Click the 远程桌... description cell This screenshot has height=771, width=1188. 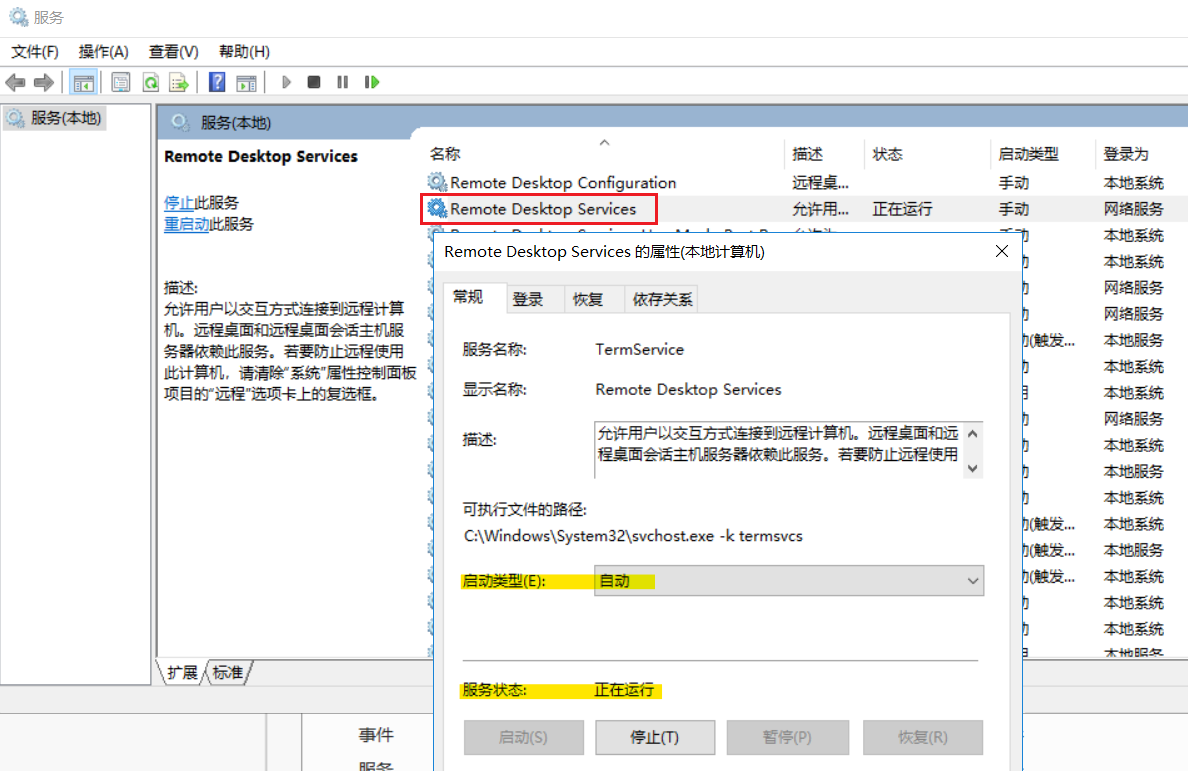click(x=820, y=183)
